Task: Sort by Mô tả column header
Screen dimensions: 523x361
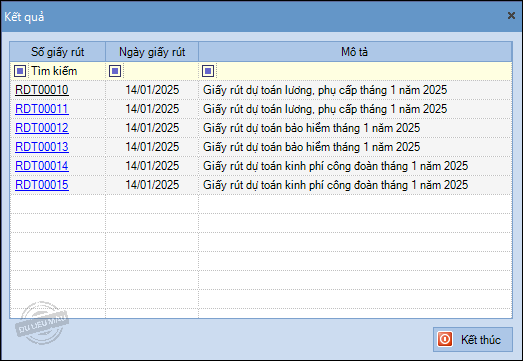Action: (355, 52)
